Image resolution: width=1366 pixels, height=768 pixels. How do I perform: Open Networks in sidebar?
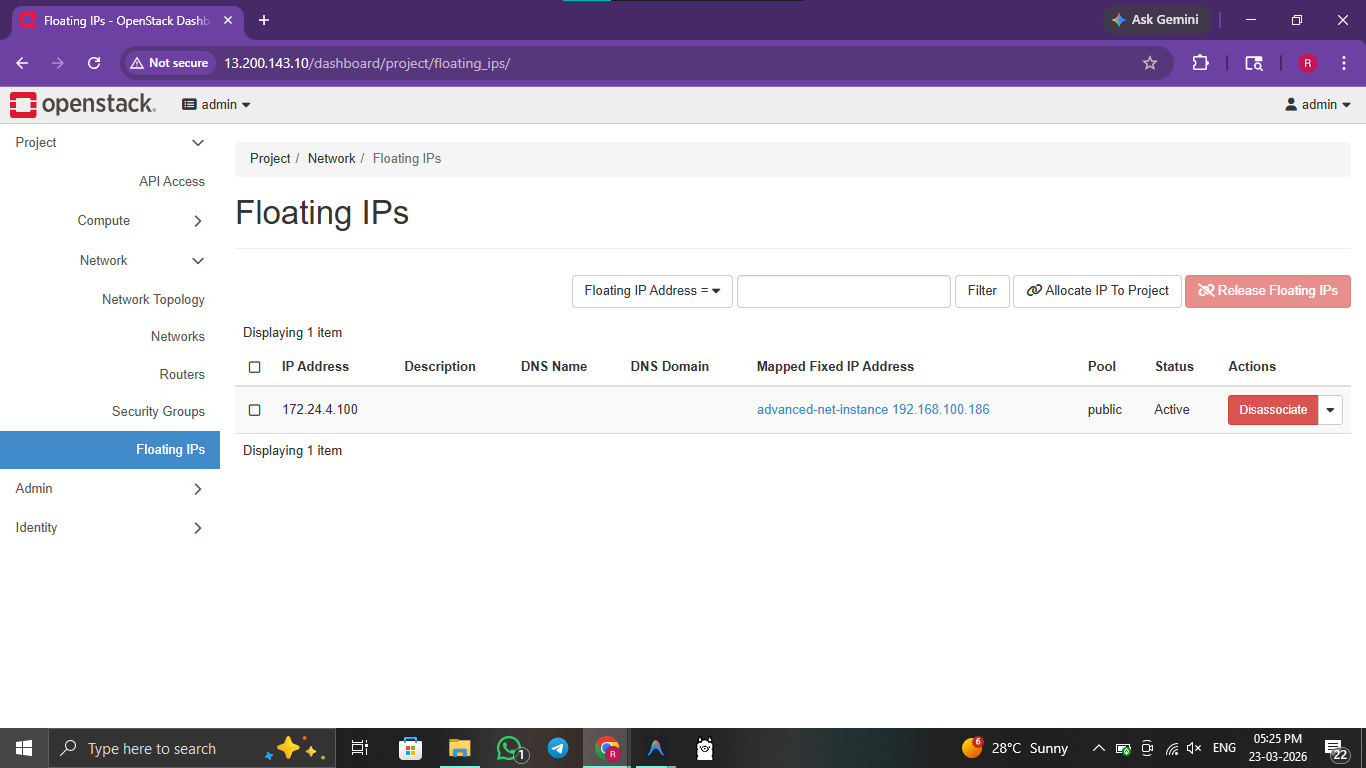tap(178, 336)
